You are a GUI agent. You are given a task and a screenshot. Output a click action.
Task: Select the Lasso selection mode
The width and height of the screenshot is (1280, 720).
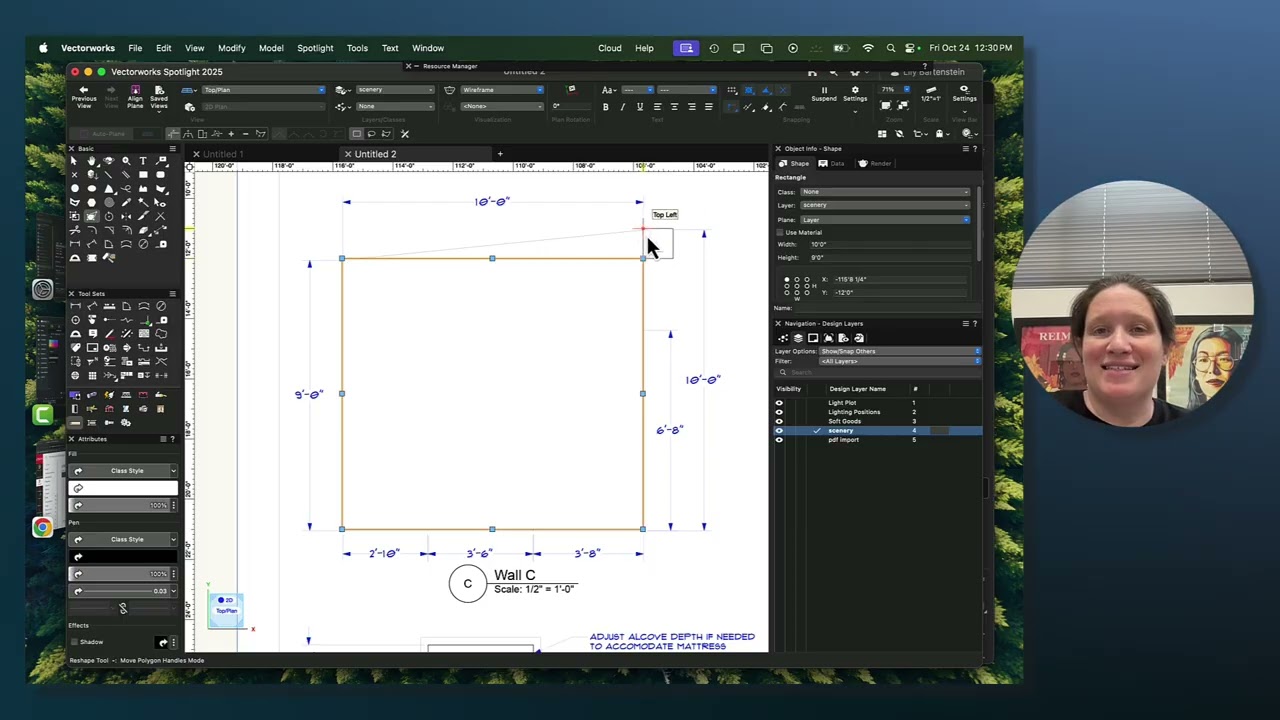pos(371,134)
